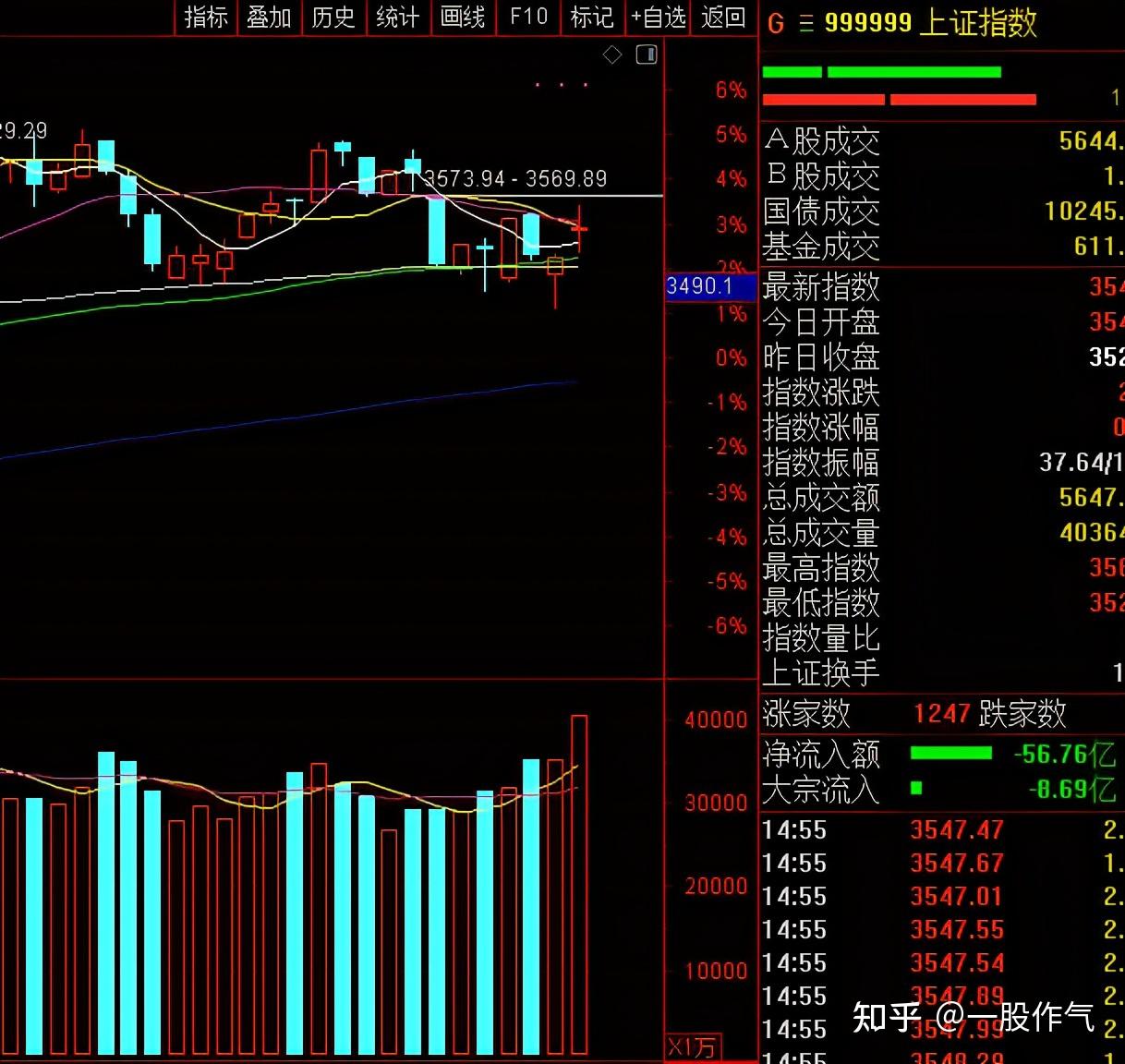Open the F10 company info page
This screenshot has height=1064, width=1125.
528,17
